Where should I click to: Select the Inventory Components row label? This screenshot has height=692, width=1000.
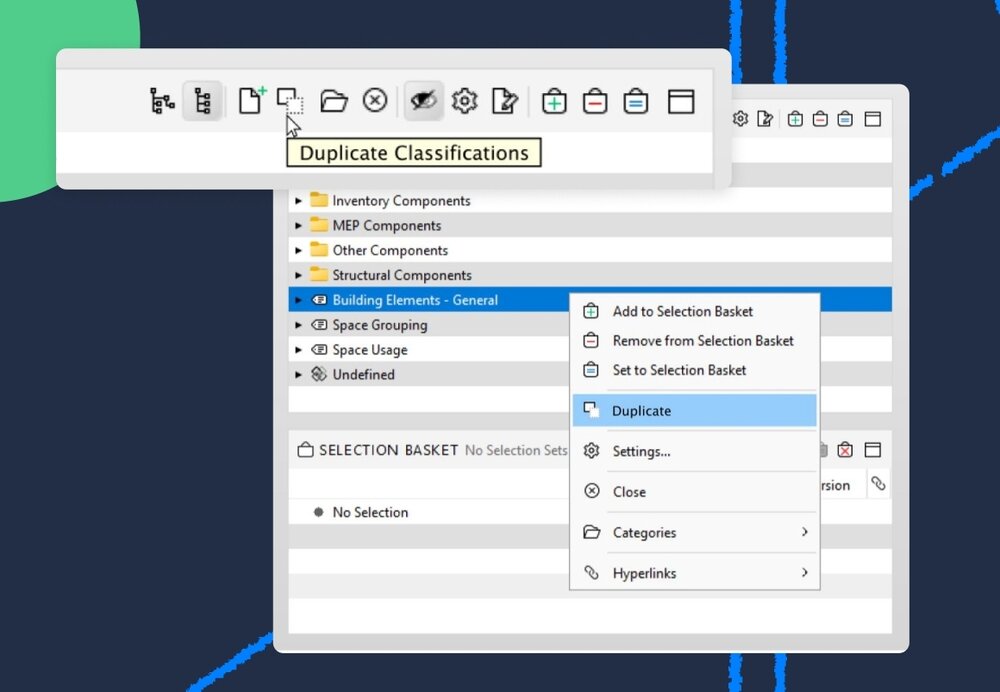pyautogui.click(x=401, y=201)
